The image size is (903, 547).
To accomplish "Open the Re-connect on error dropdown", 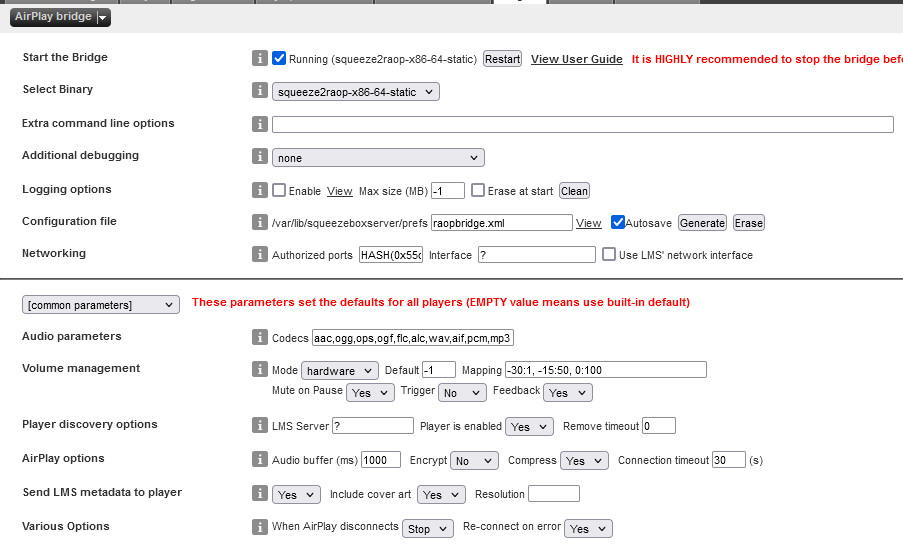I will (589, 528).
